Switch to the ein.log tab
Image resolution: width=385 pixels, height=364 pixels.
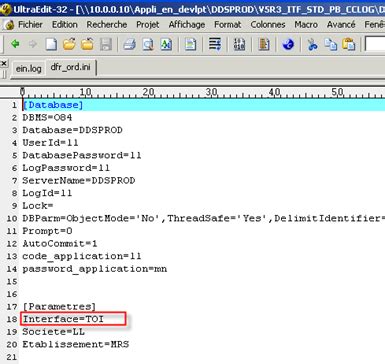click(29, 68)
